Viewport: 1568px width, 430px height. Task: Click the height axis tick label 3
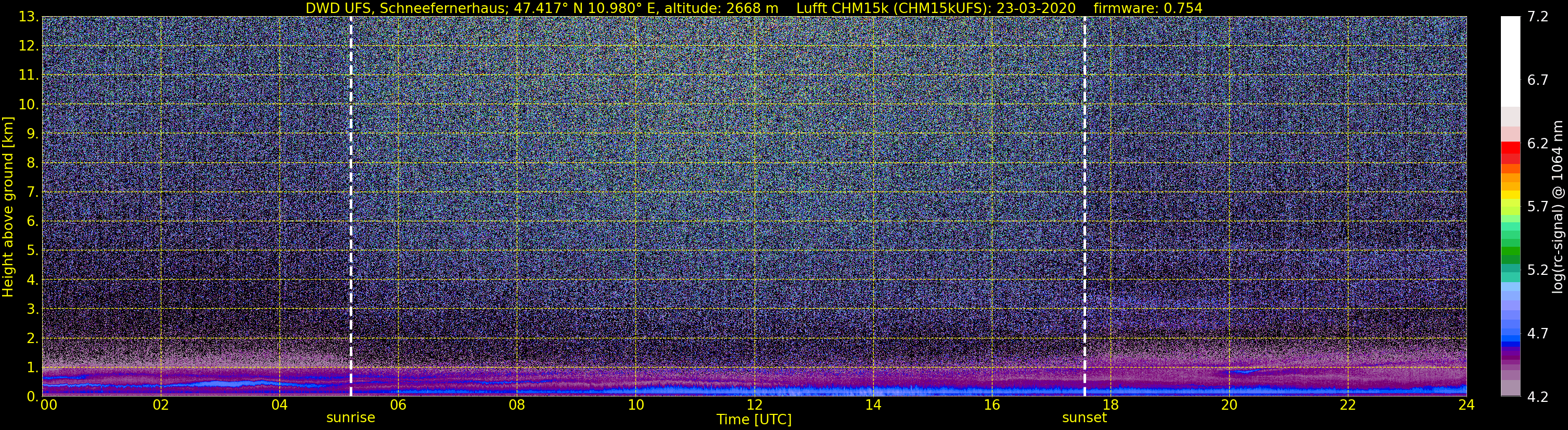click(x=33, y=309)
